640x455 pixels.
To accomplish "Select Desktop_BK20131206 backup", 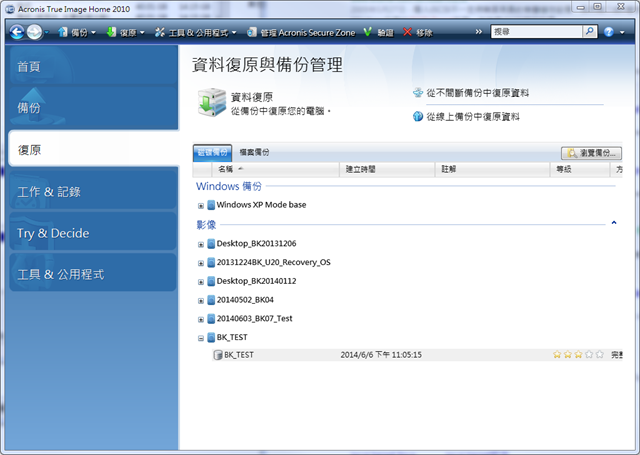I will click(x=256, y=244).
